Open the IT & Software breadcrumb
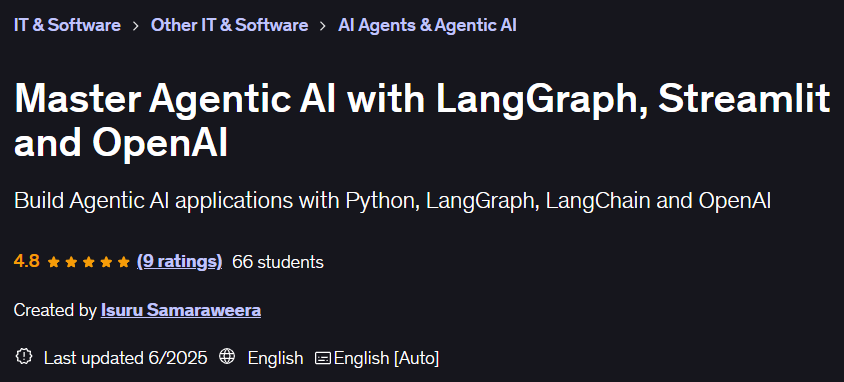Screen dimensions: 844x382 click(67, 25)
